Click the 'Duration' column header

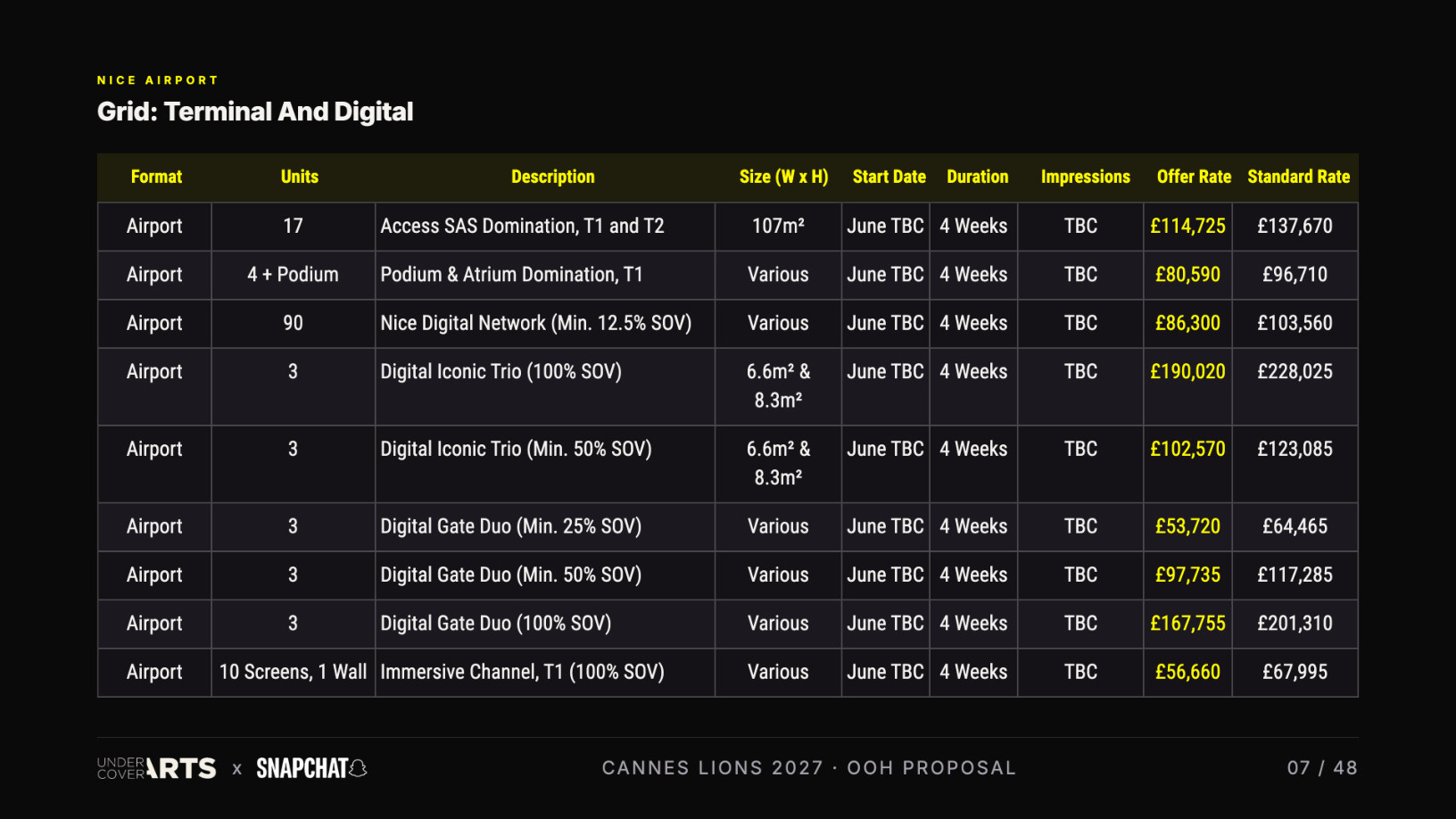tap(978, 177)
